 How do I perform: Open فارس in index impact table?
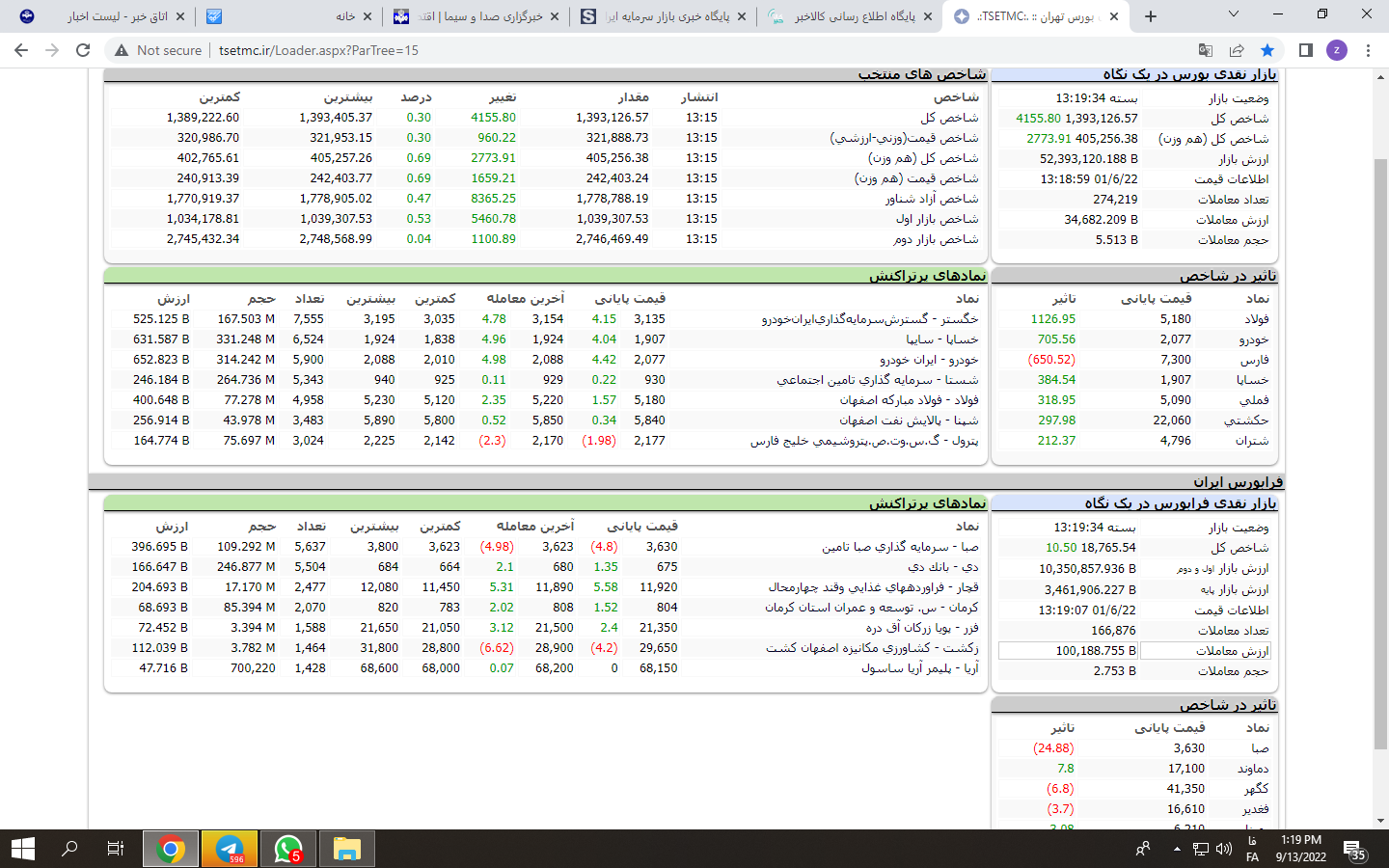coord(1255,360)
